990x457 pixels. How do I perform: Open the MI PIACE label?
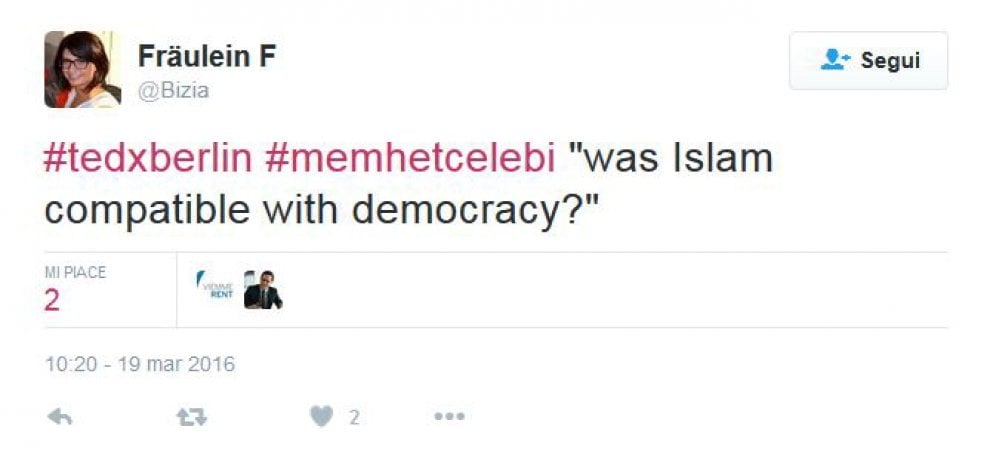point(75,273)
